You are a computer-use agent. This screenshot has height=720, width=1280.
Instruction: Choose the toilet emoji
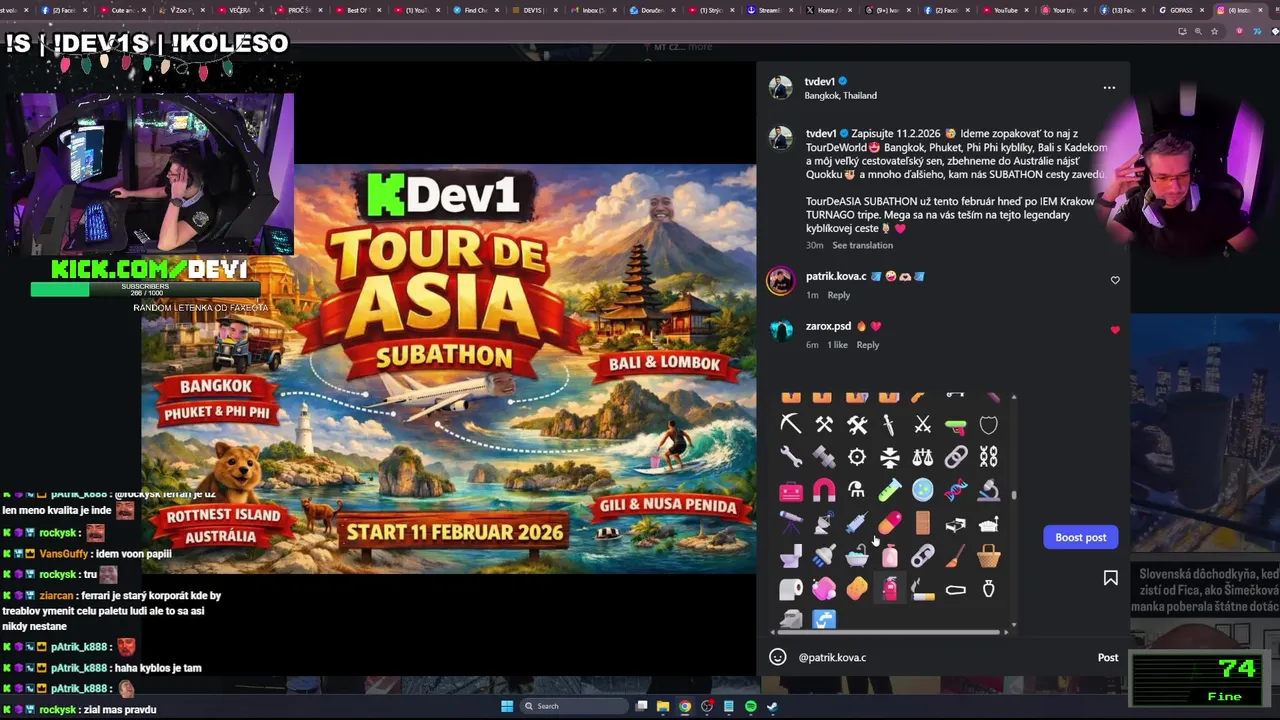791,556
